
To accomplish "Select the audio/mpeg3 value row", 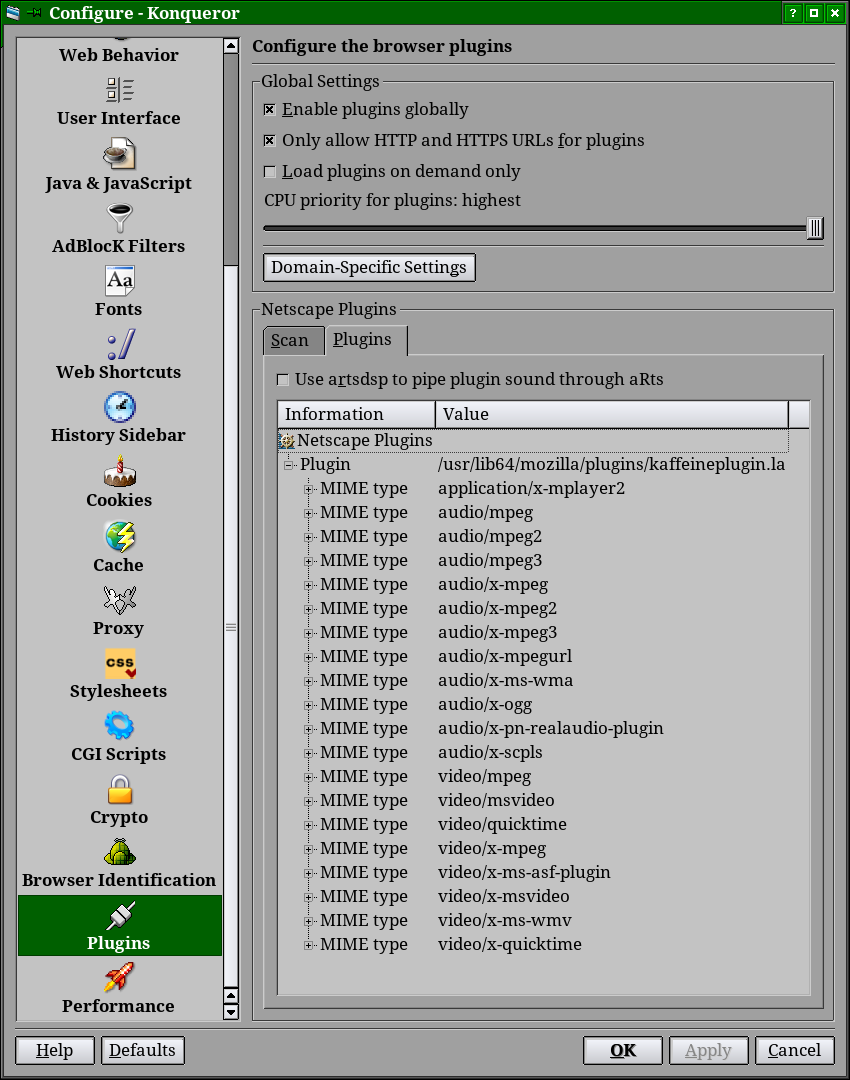I will 490,561.
